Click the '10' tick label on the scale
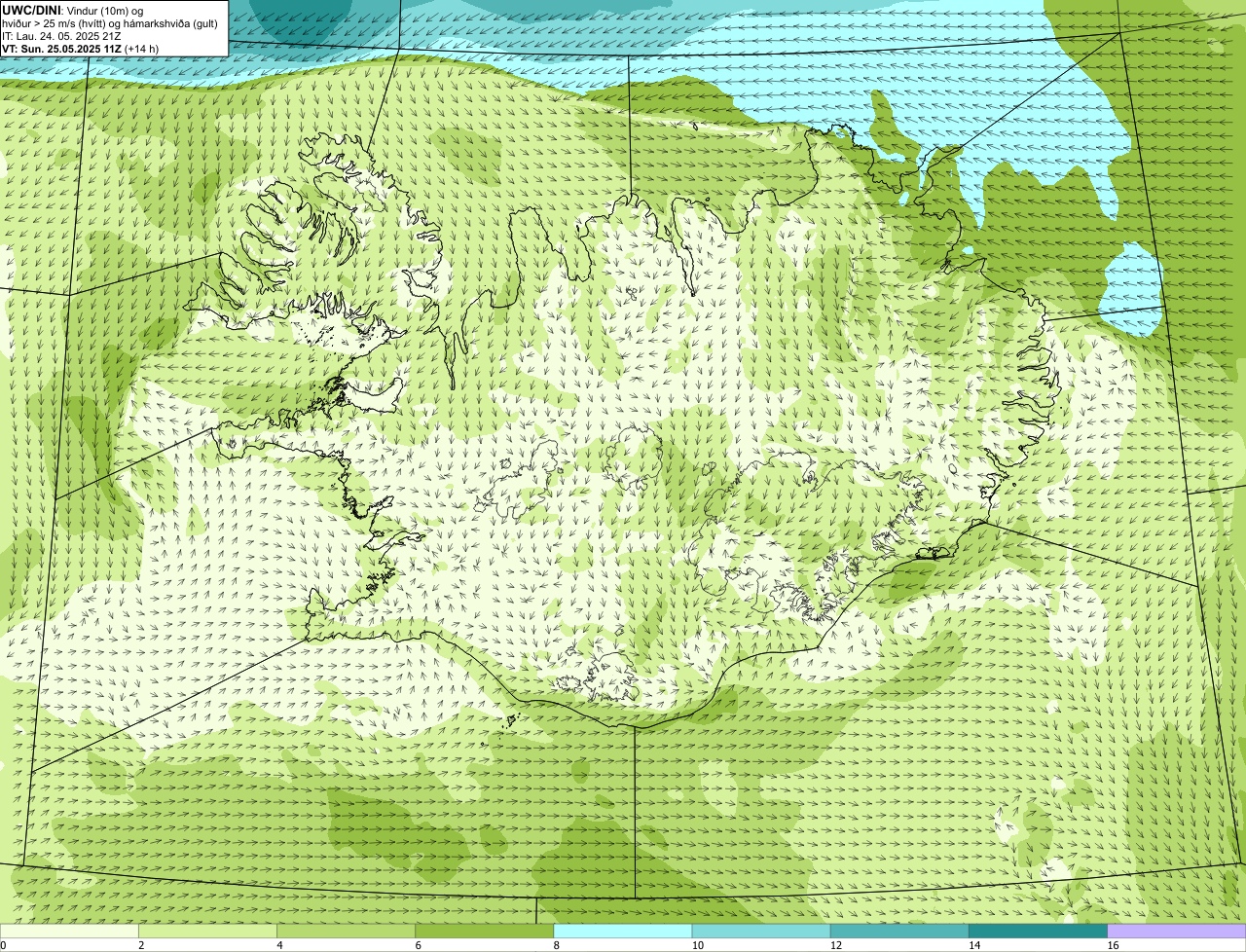 (698, 945)
